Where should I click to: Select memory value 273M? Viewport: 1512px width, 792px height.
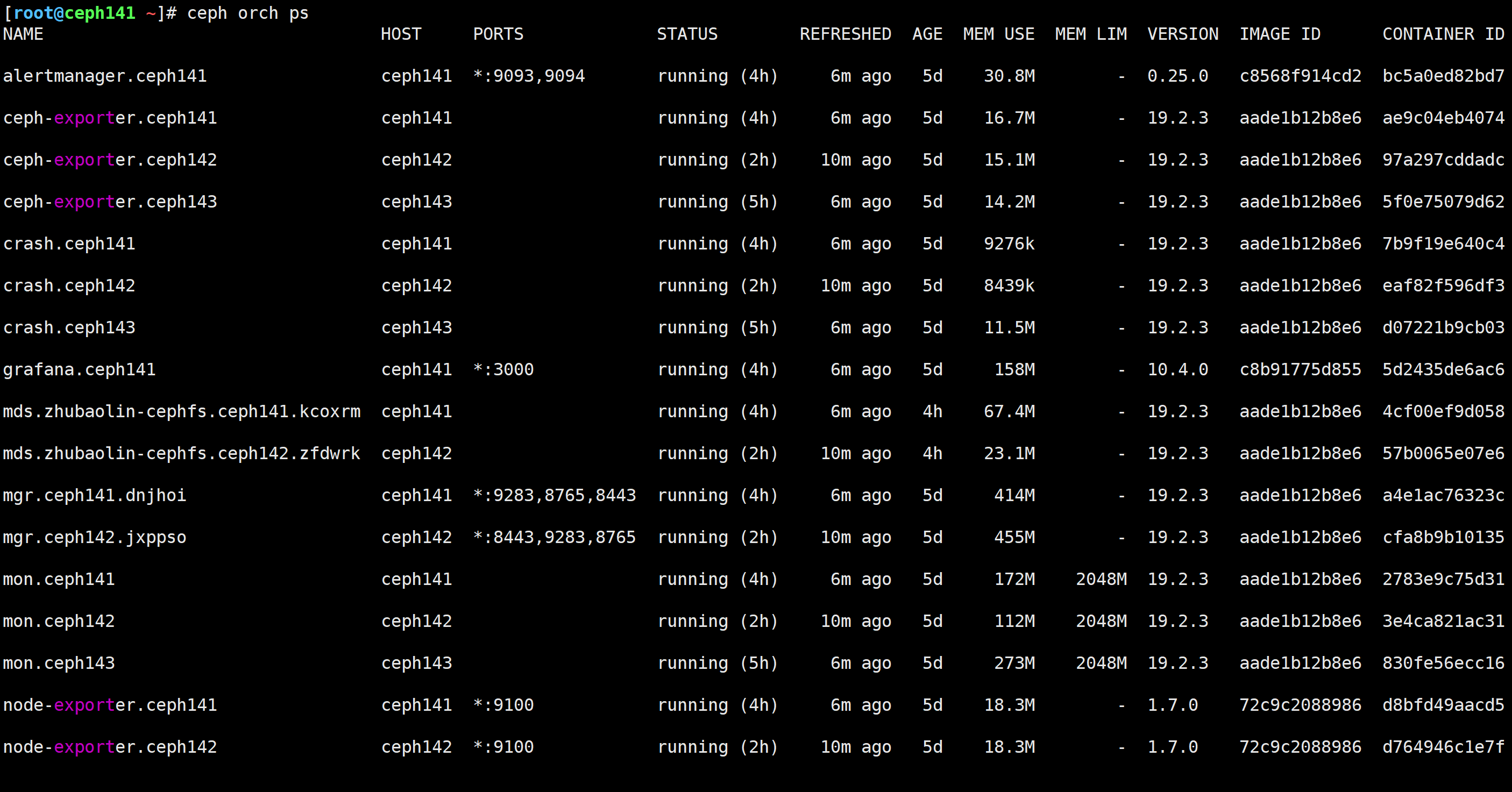click(1014, 663)
